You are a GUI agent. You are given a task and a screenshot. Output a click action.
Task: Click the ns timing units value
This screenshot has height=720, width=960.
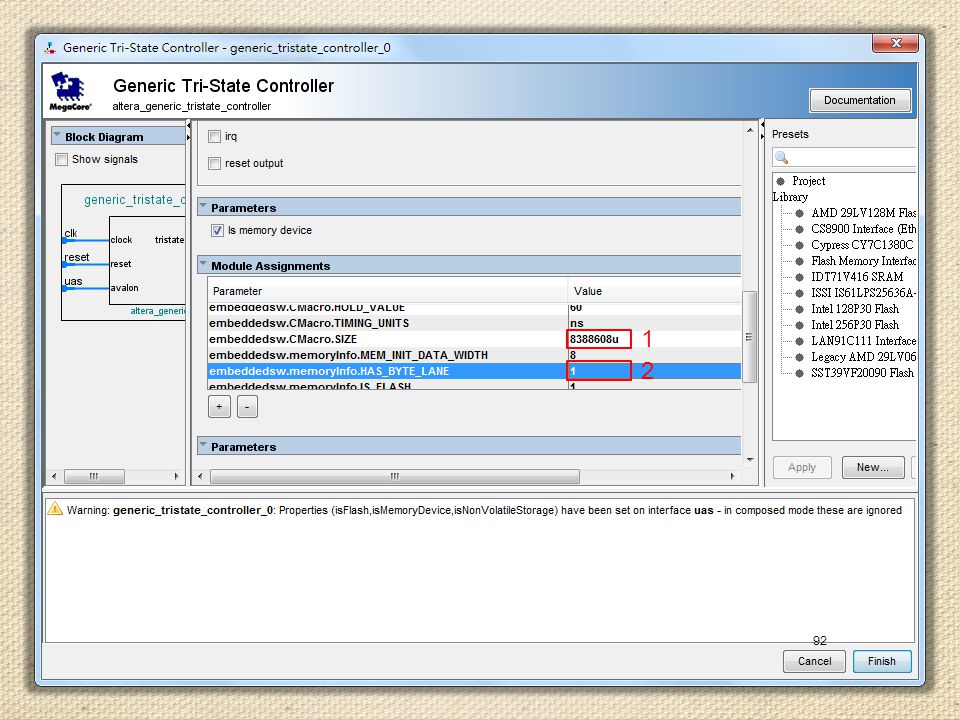[577, 323]
